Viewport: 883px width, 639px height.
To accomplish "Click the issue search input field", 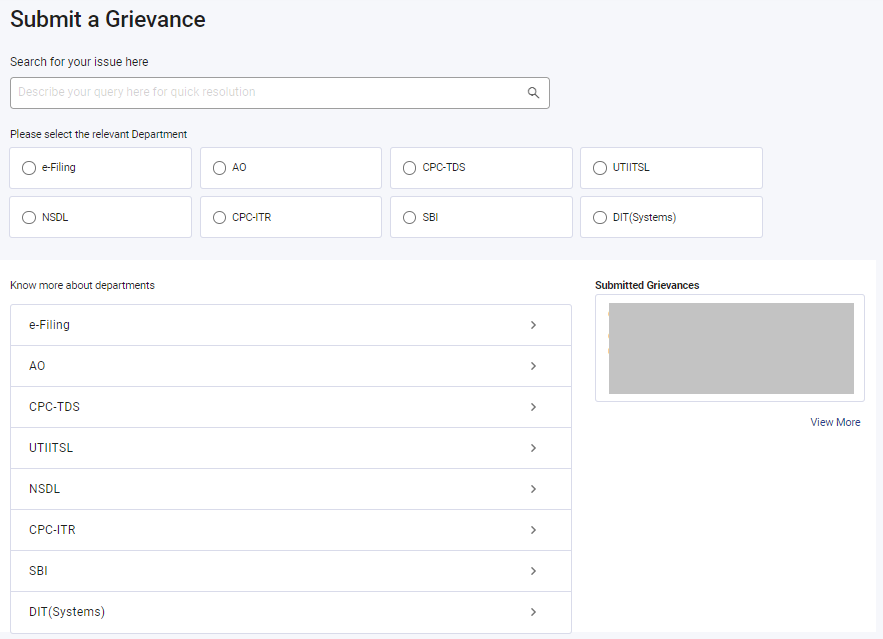I will coord(270,93).
